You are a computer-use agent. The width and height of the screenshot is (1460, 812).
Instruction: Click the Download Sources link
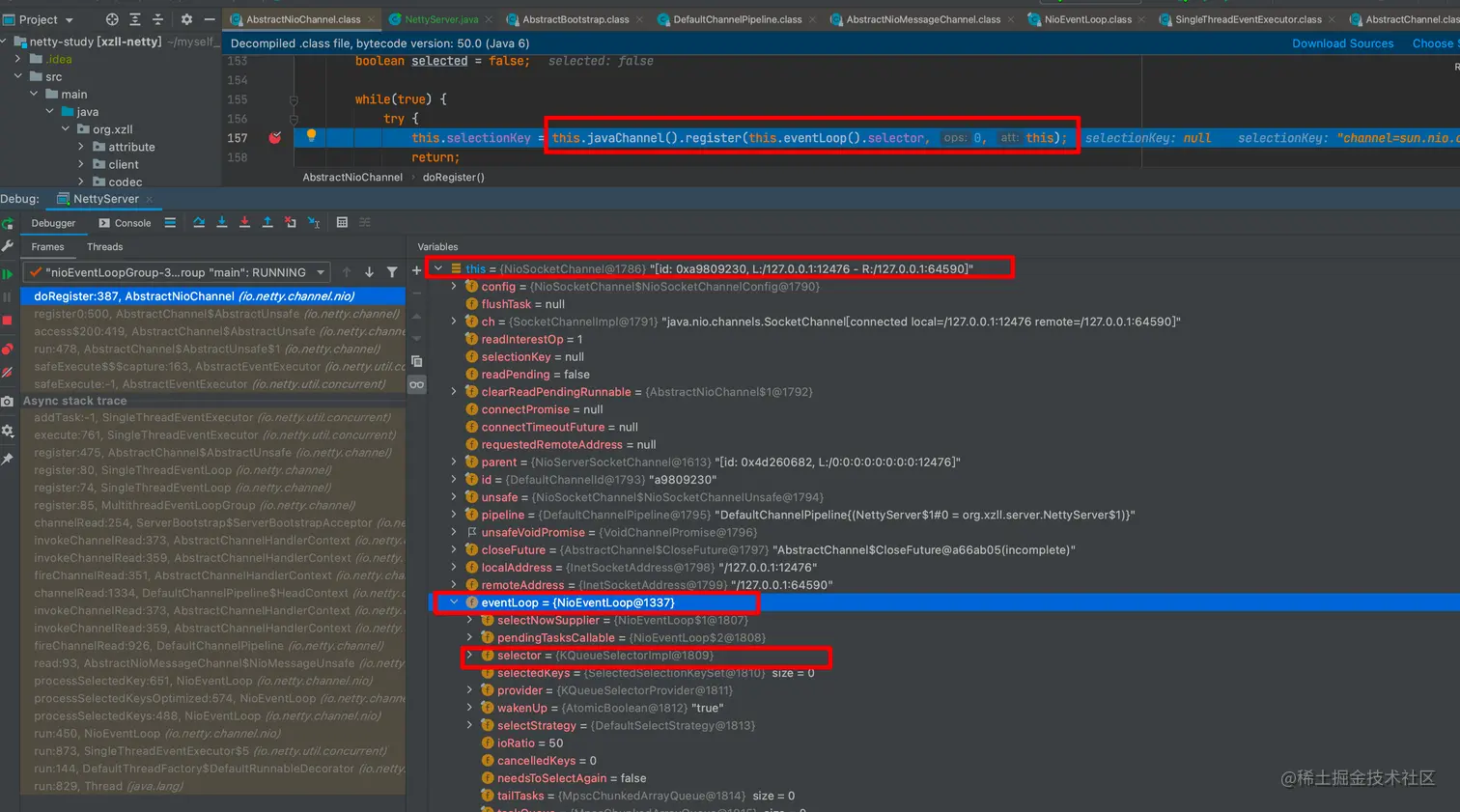pos(1342,43)
